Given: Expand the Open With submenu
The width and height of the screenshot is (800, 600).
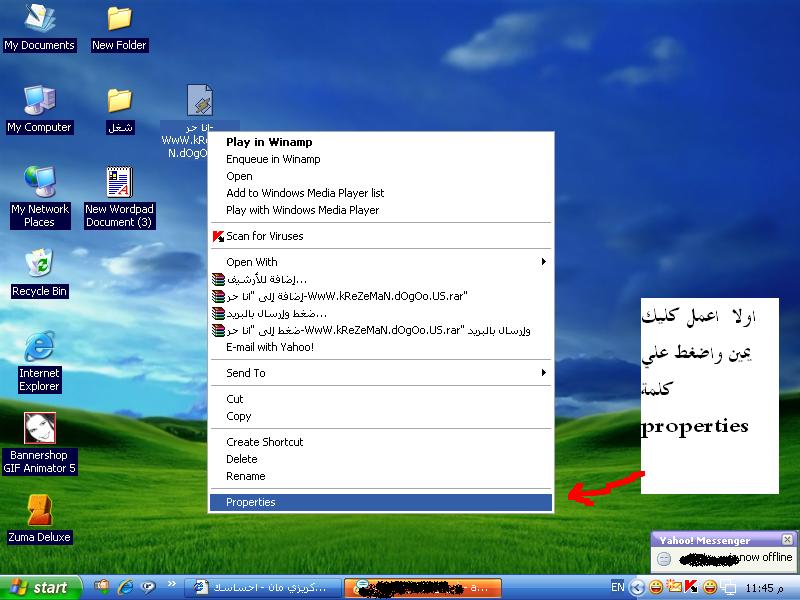Looking at the screenshot, I should [x=381, y=262].
